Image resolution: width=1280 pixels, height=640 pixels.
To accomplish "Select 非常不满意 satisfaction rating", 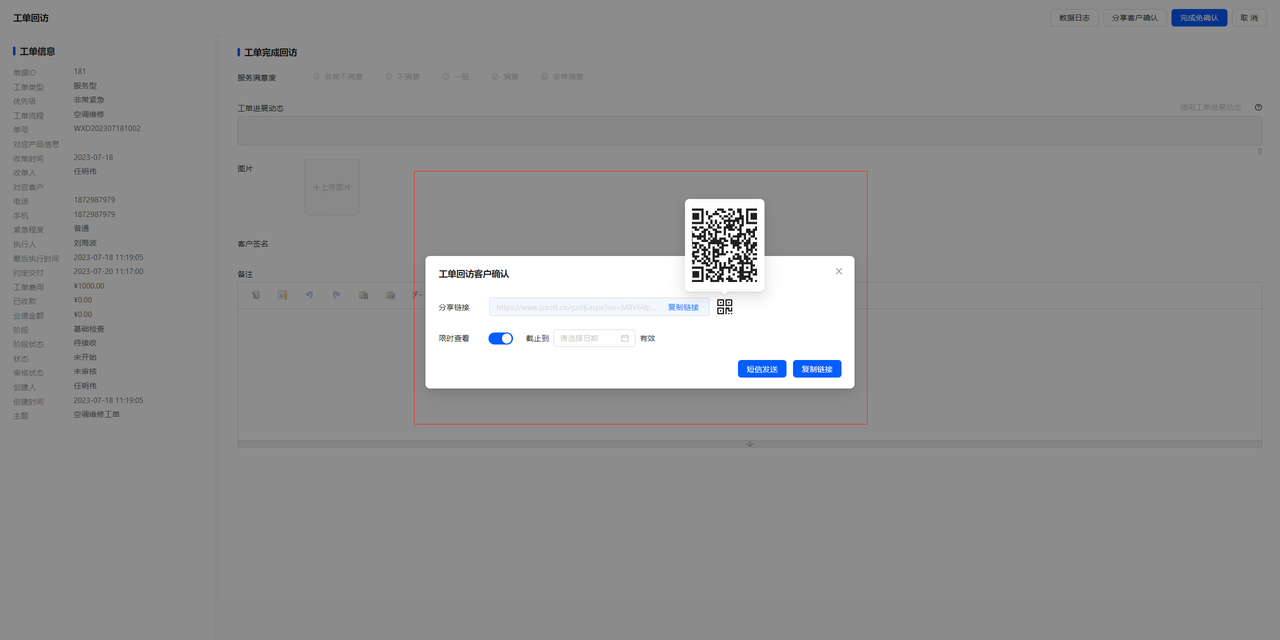I will [x=337, y=77].
